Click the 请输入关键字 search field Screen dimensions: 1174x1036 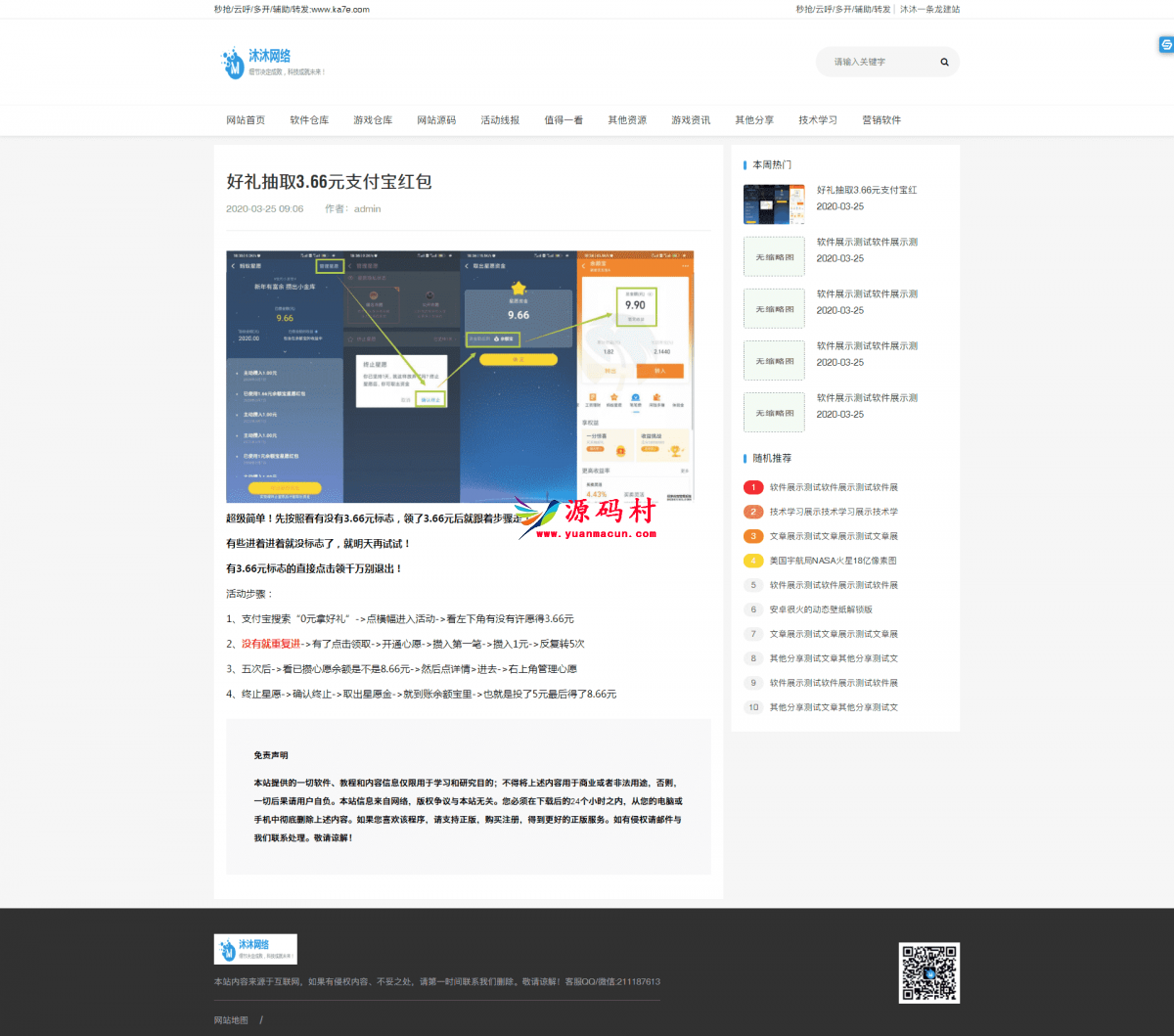[x=876, y=62]
